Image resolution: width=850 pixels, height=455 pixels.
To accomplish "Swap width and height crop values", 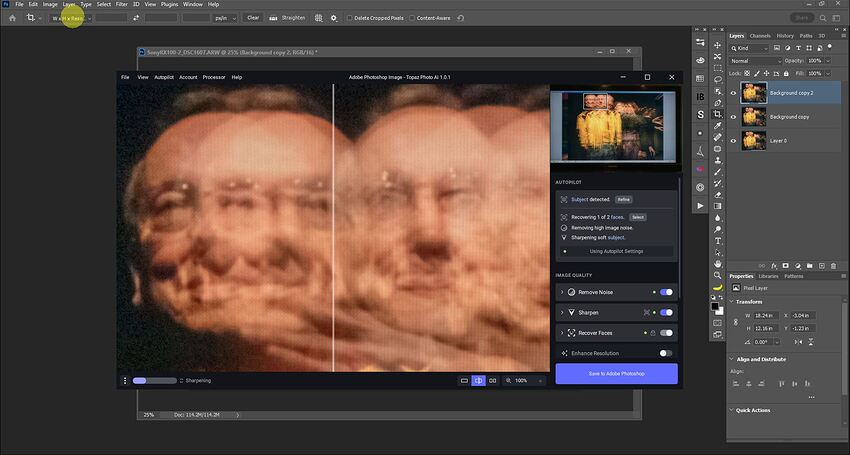I will [136, 18].
